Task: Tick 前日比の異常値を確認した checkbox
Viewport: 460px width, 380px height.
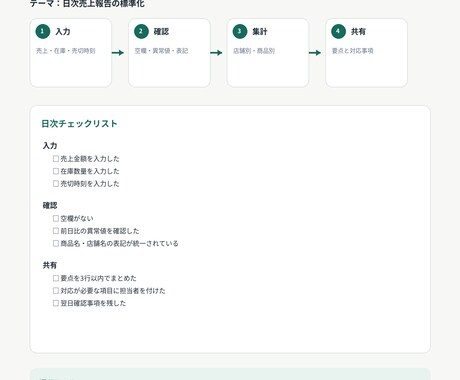Action: click(56, 231)
